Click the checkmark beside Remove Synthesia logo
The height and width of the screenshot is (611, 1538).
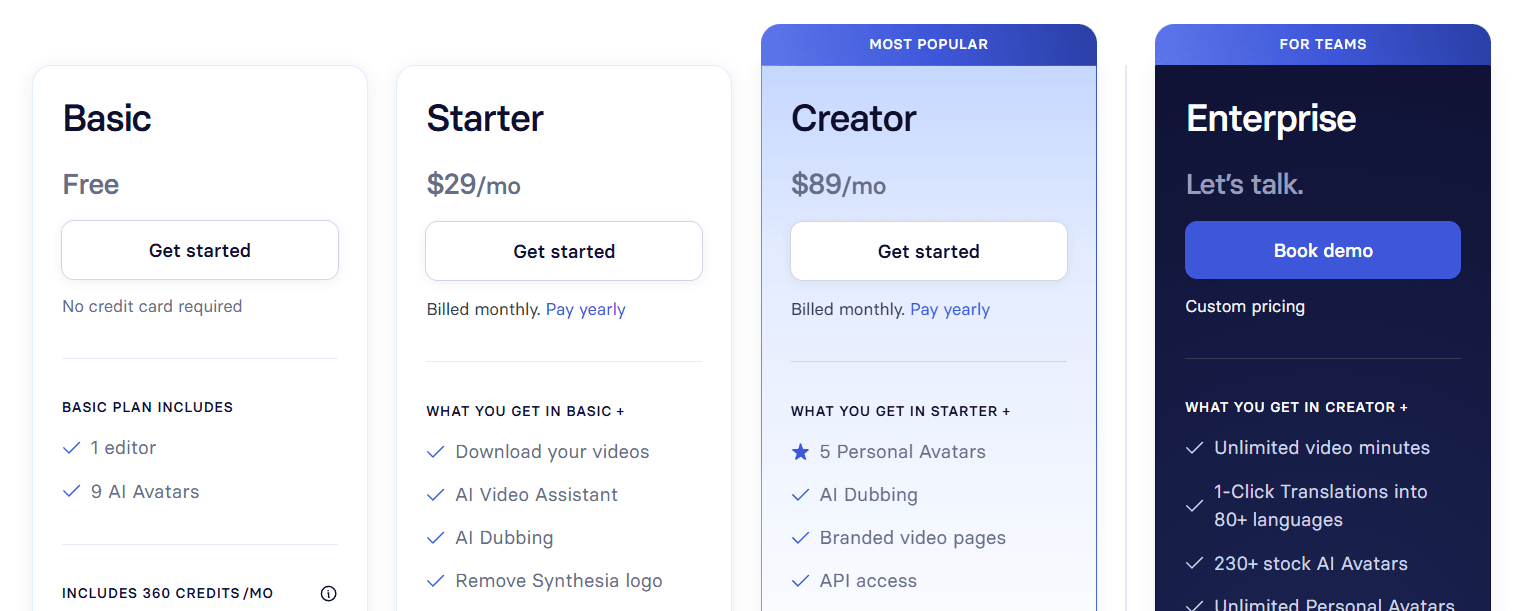coord(435,581)
